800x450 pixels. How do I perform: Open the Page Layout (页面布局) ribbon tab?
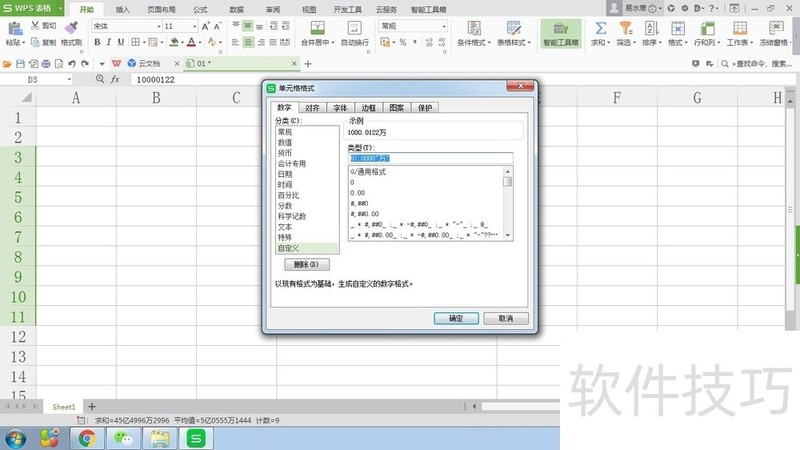pos(161,9)
